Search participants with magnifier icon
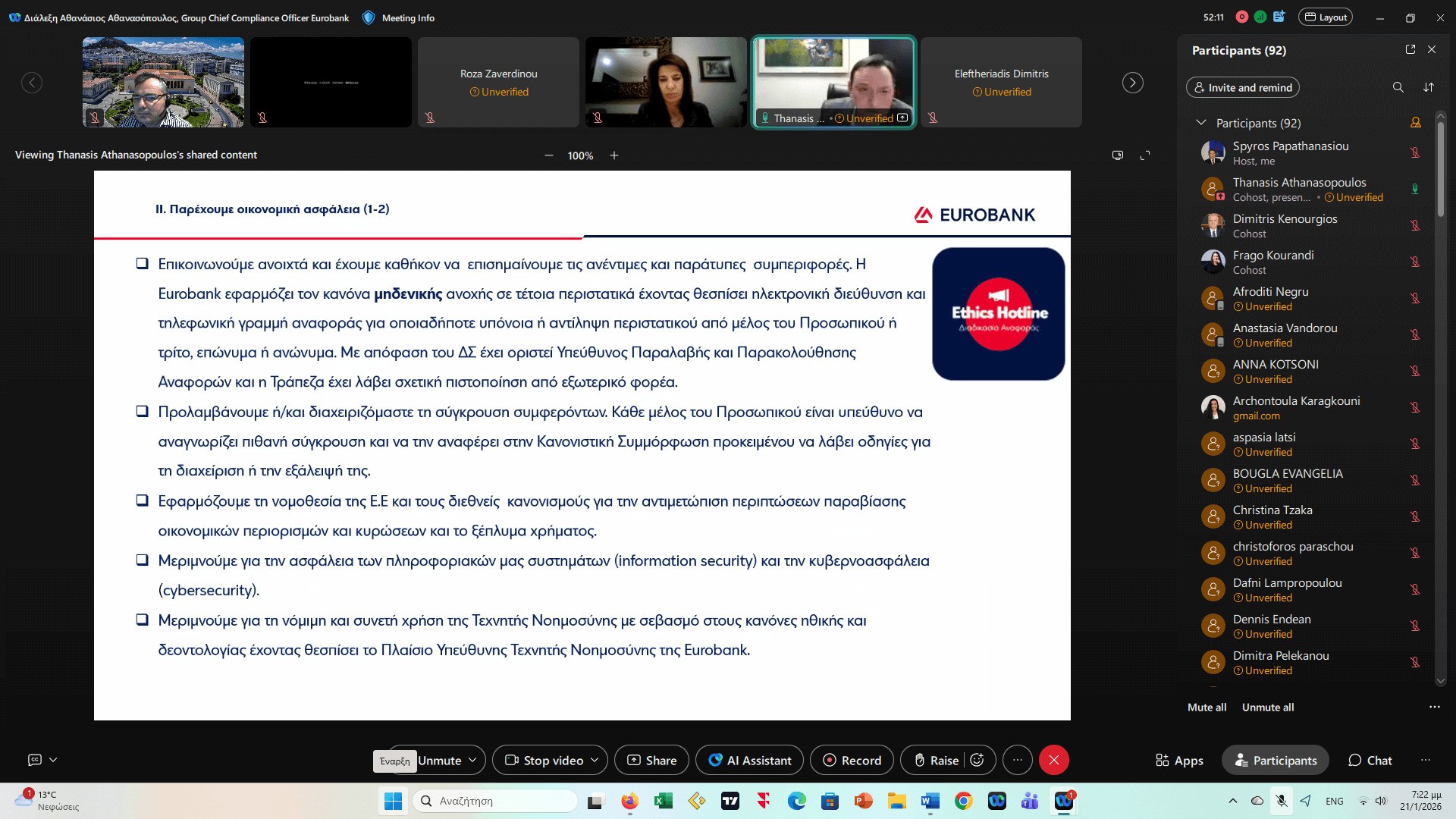 1398,87
